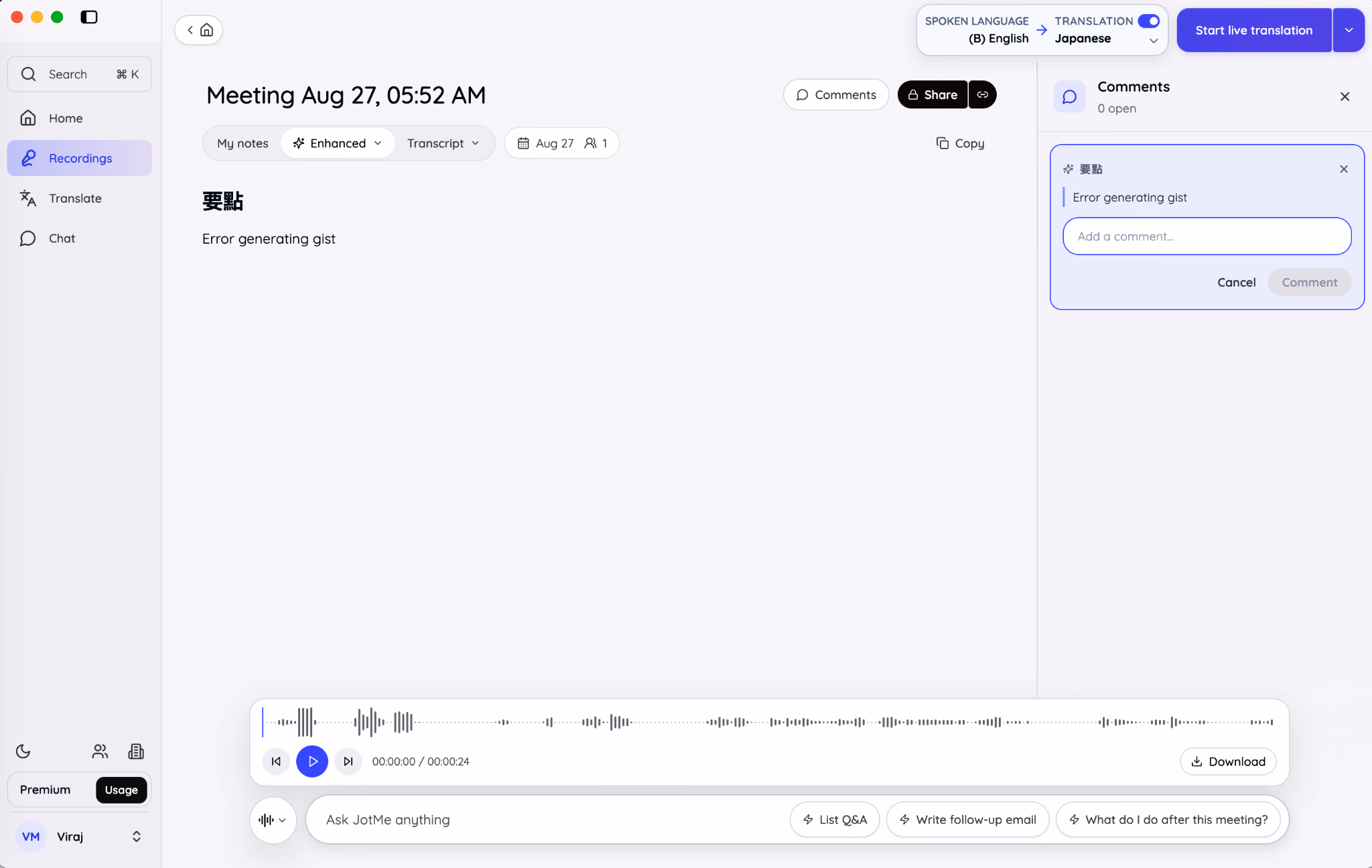This screenshot has height=868, width=1372.
Task: Open Chat from the sidebar
Action: [79, 238]
